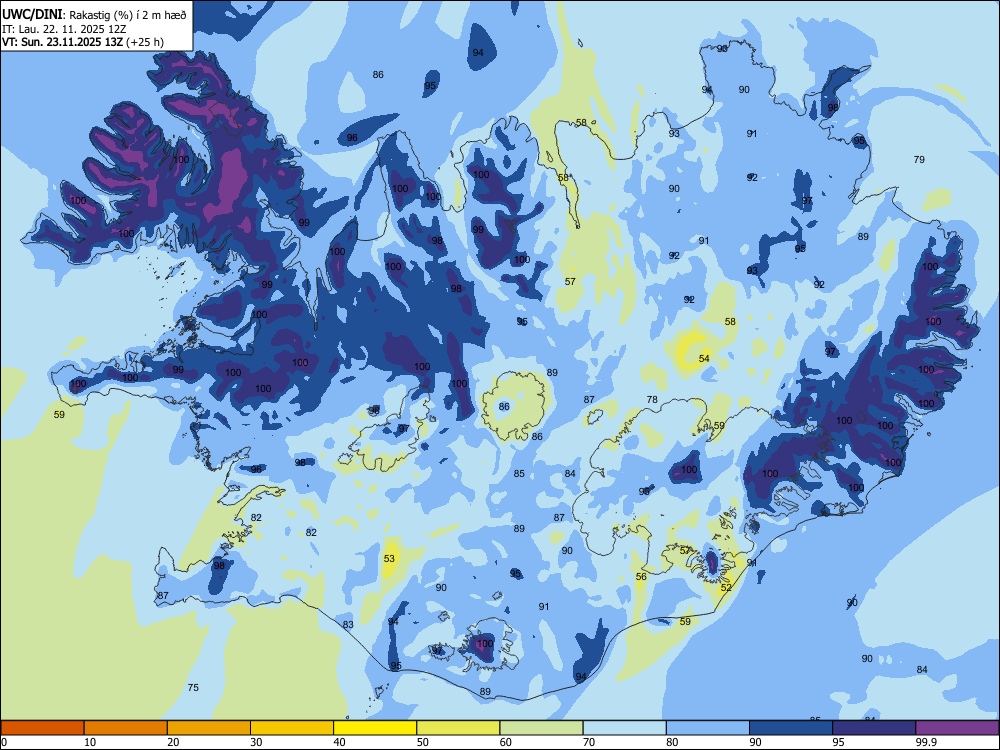Click the legend tick label '50'
The image size is (1000, 750).
423,742
